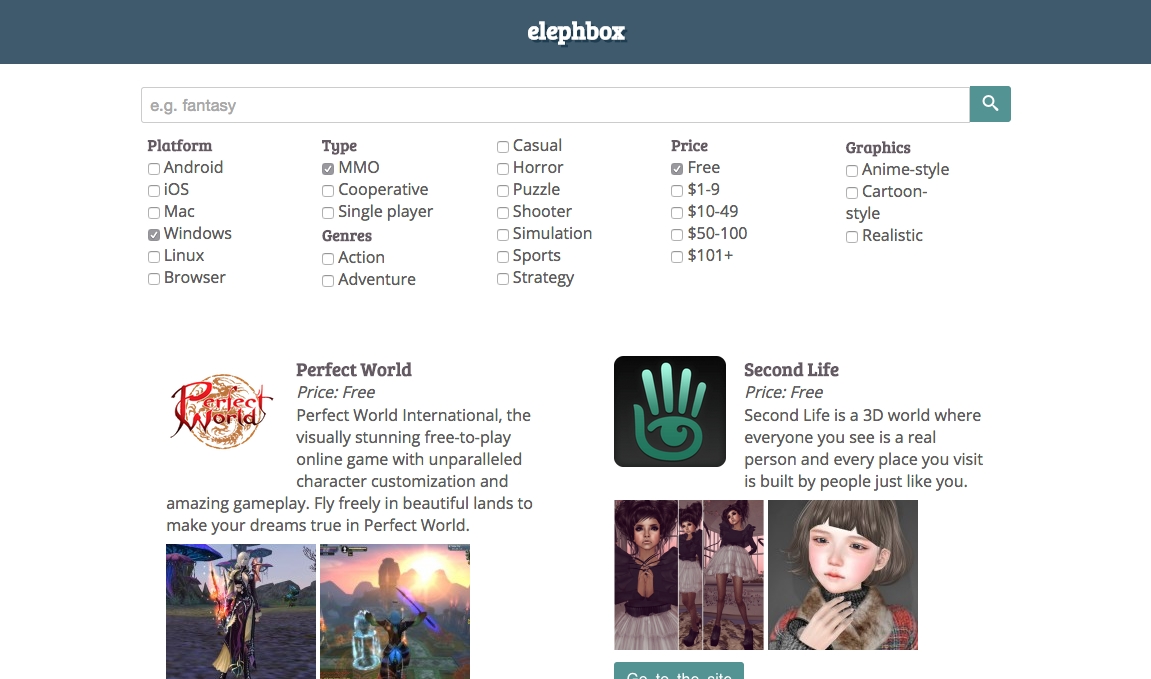Screen dimensions: 1151x679
Task: Enable the Android platform checkbox
Action: (x=154, y=169)
